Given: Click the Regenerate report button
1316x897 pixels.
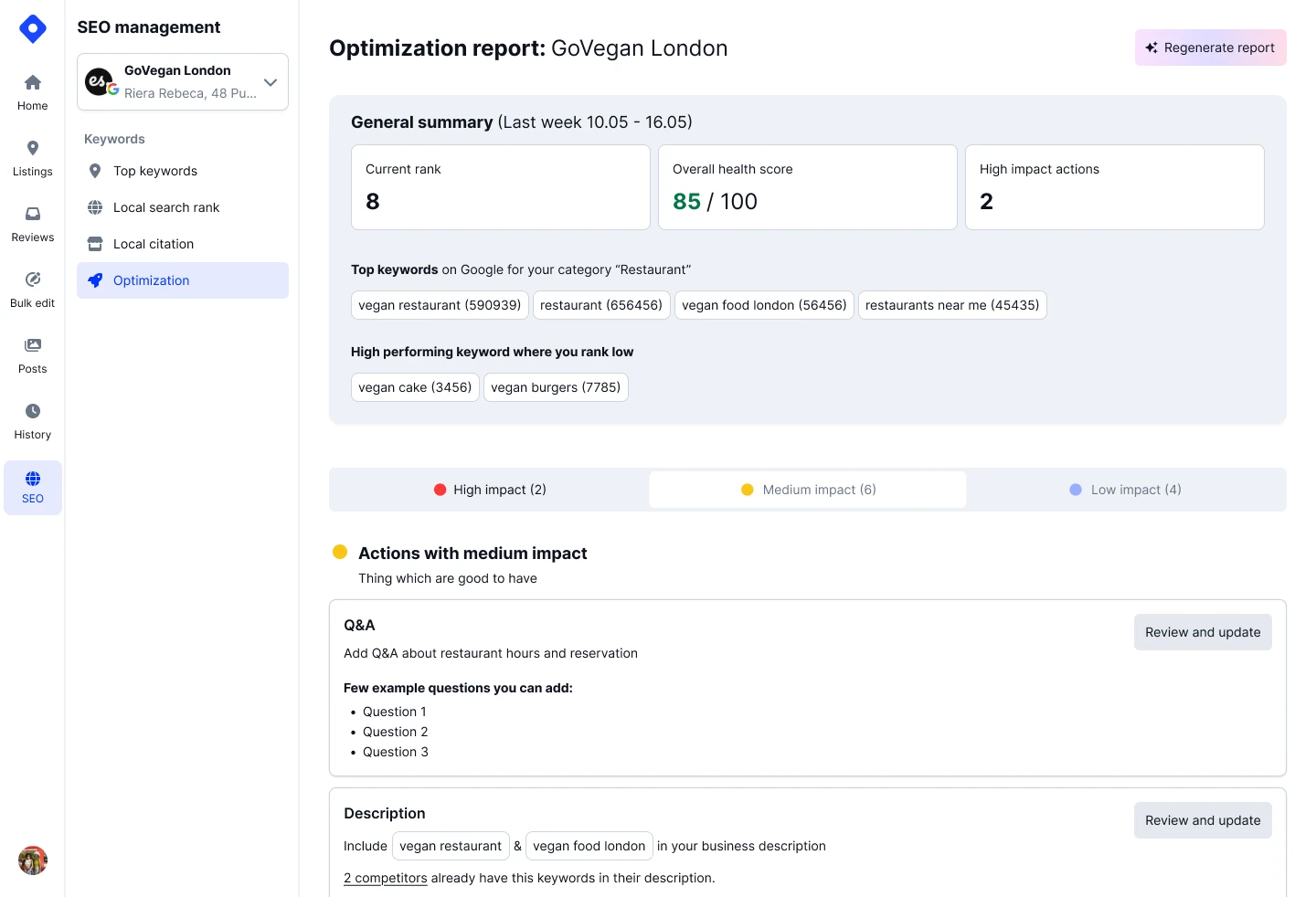Looking at the screenshot, I should tap(1210, 47).
